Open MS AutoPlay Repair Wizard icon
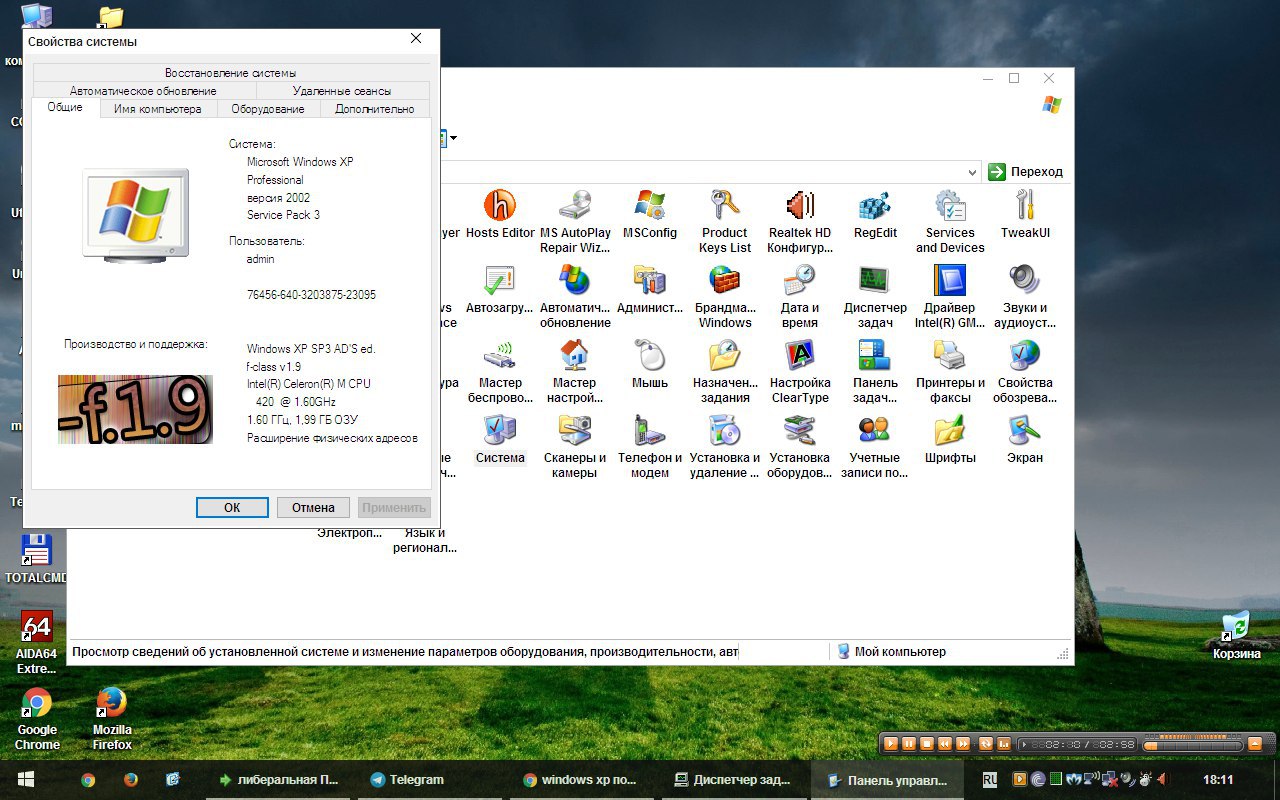The height and width of the screenshot is (800, 1280). (575, 221)
